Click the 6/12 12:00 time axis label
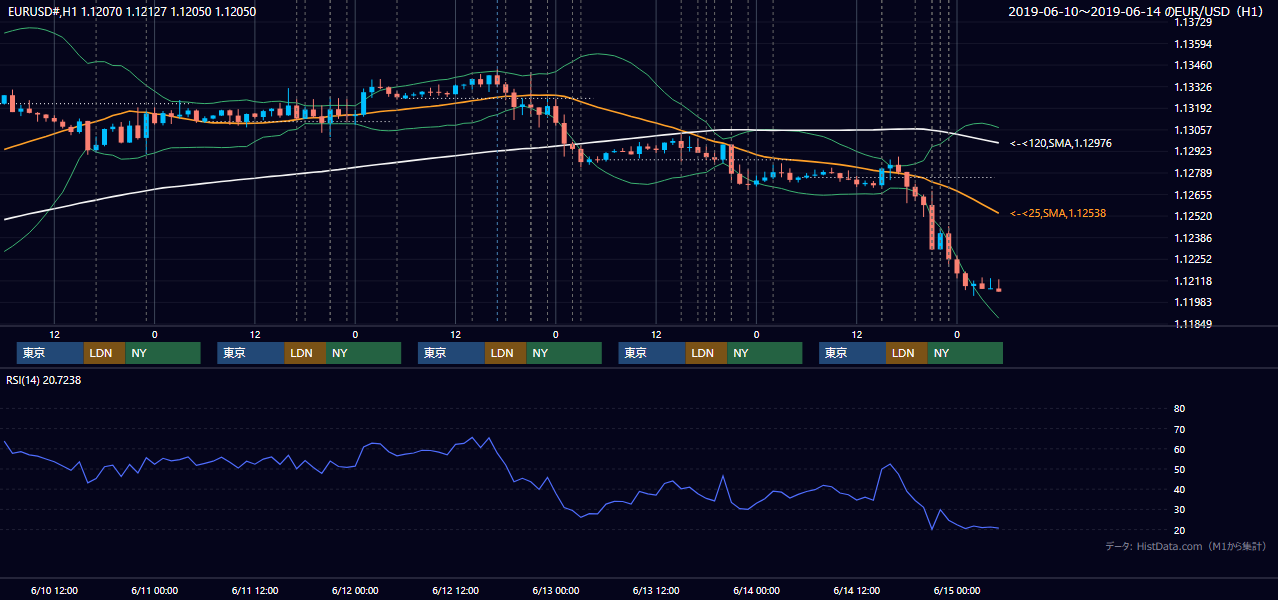Screen dimensions: 1278x600 pyautogui.click(x=456, y=590)
